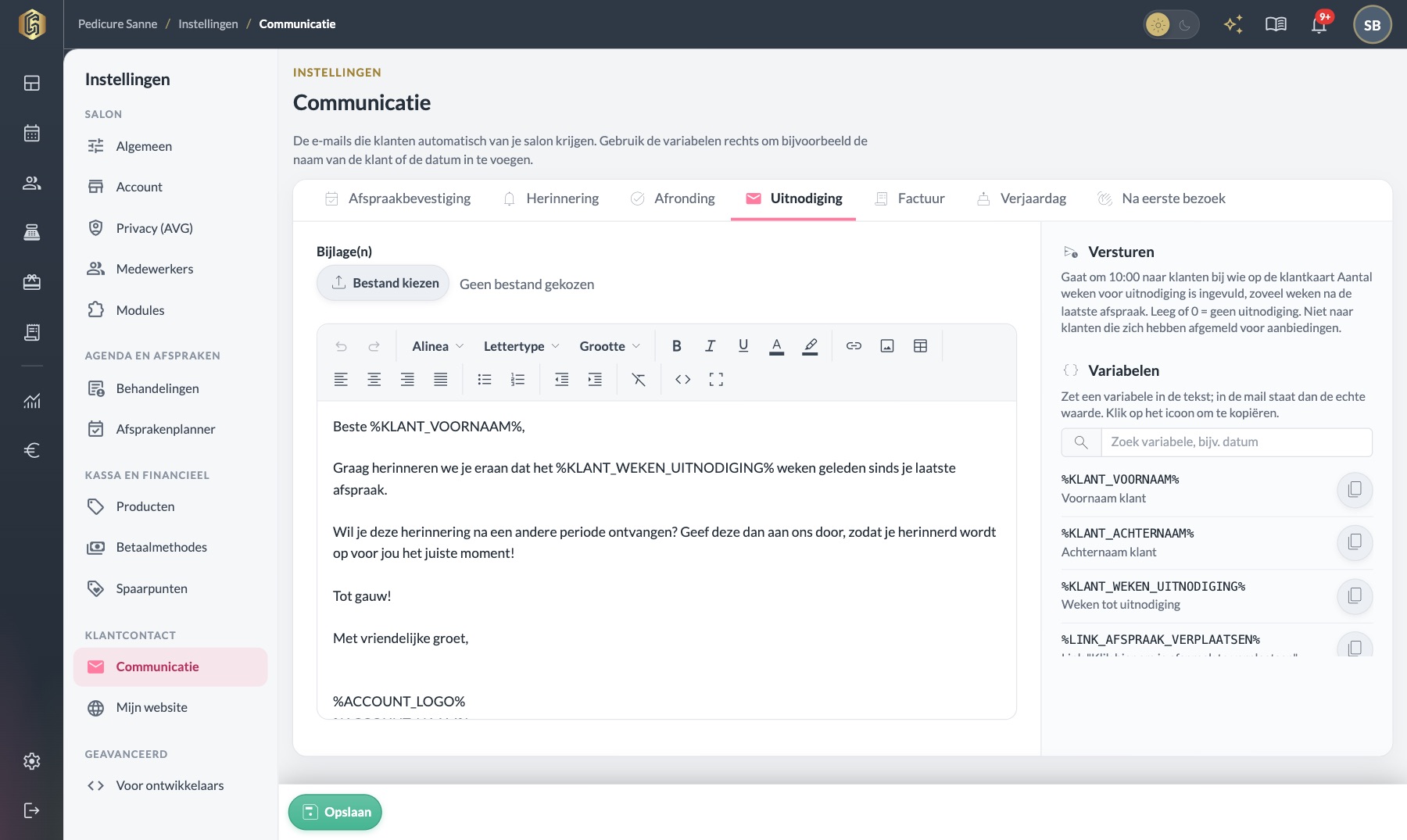
Task: Choose a highlight color in the toolbar
Action: (x=810, y=346)
